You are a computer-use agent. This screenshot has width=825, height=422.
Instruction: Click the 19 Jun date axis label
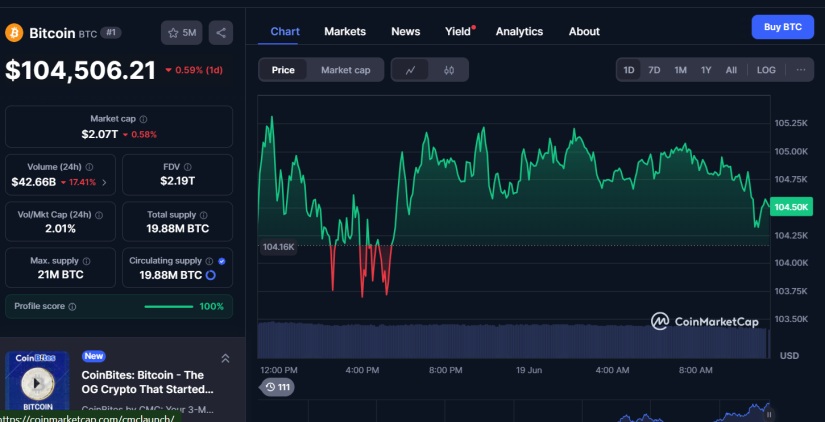[529, 370]
